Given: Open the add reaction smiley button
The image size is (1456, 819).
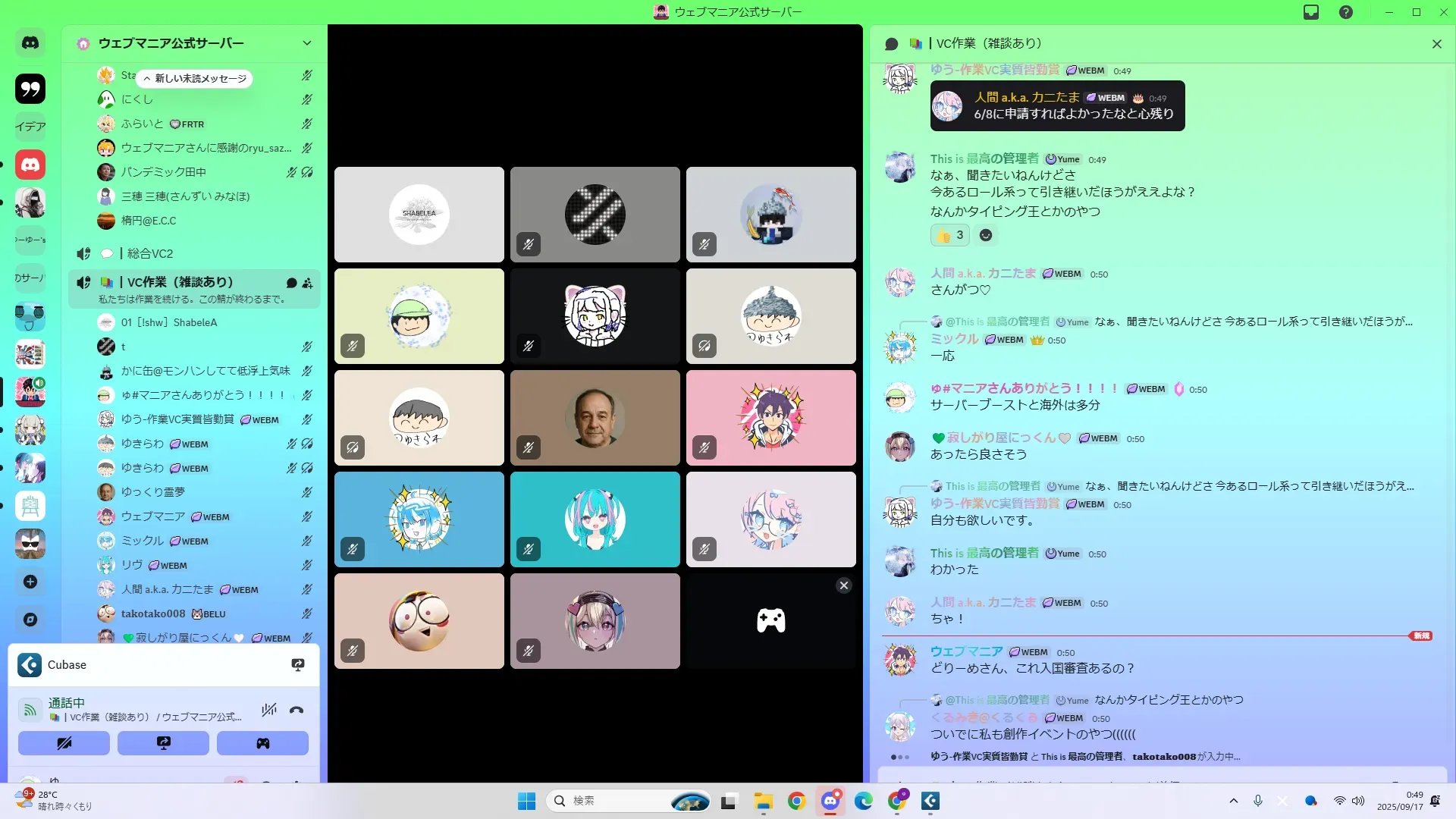Looking at the screenshot, I should click(x=986, y=235).
